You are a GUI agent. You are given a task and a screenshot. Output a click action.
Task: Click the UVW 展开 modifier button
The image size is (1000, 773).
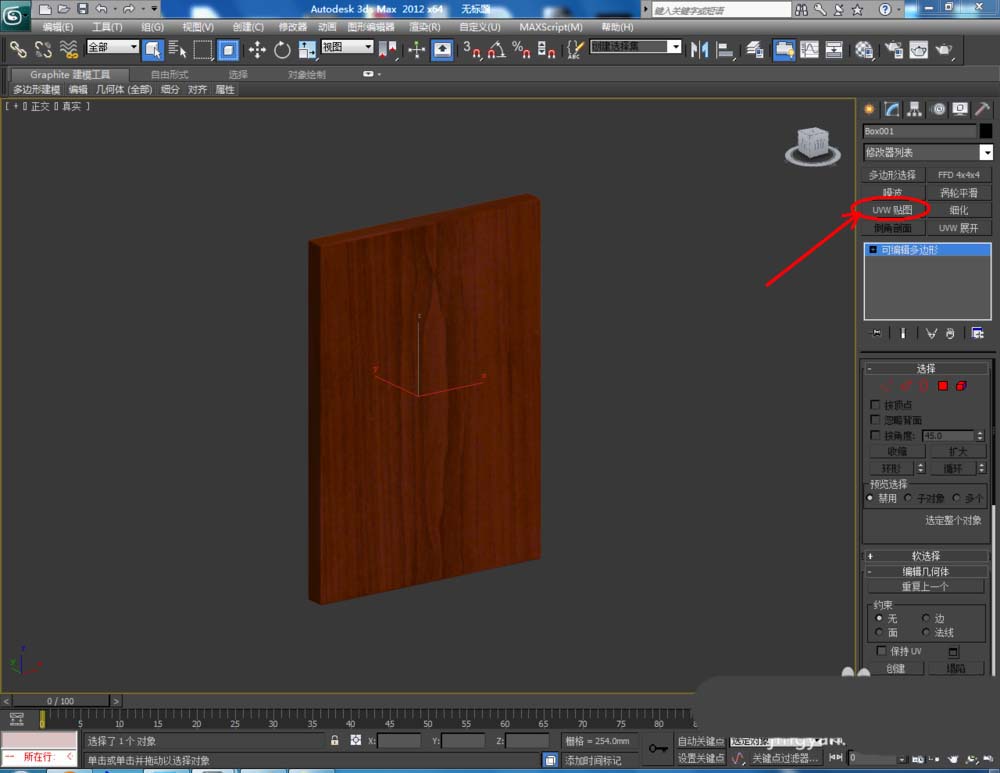point(959,228)
